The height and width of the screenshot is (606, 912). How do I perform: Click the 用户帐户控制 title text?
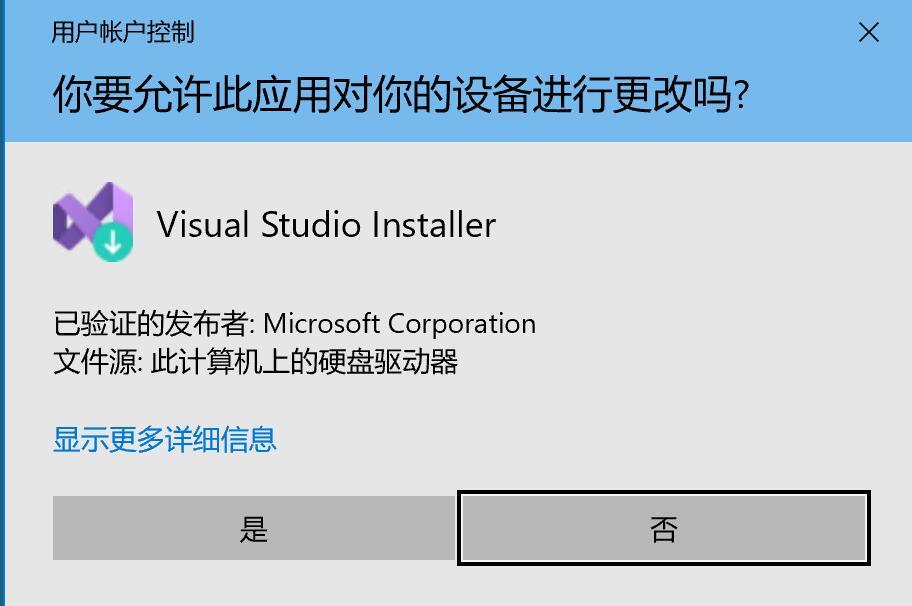[123, 32]
